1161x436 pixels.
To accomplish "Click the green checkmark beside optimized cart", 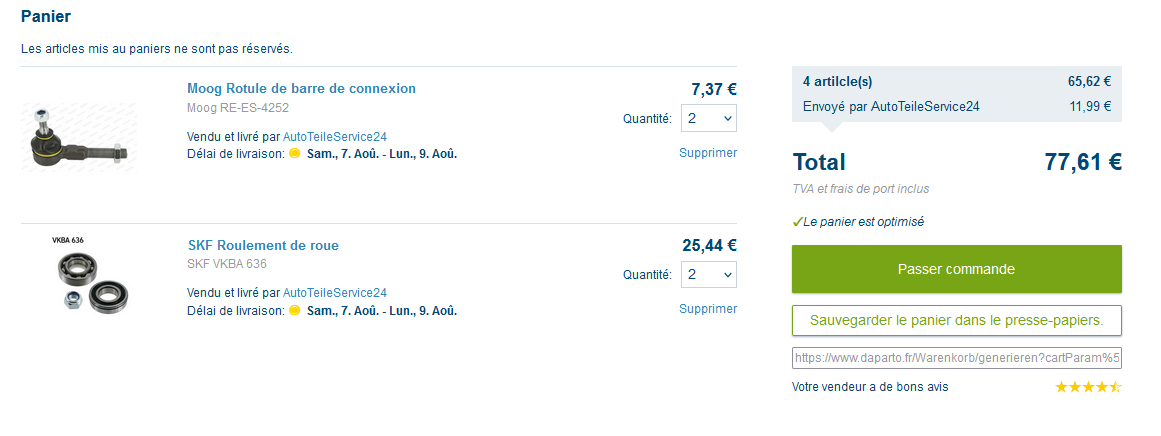I will [797, 222].
